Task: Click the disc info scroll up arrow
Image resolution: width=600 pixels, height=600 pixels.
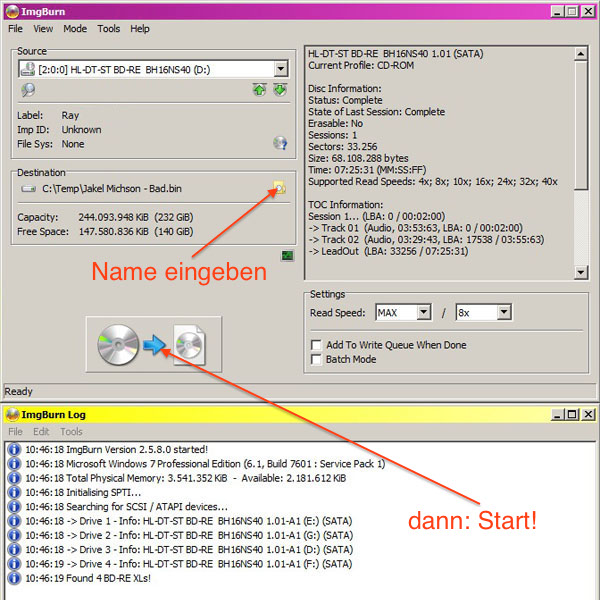Action: [580, 54]
